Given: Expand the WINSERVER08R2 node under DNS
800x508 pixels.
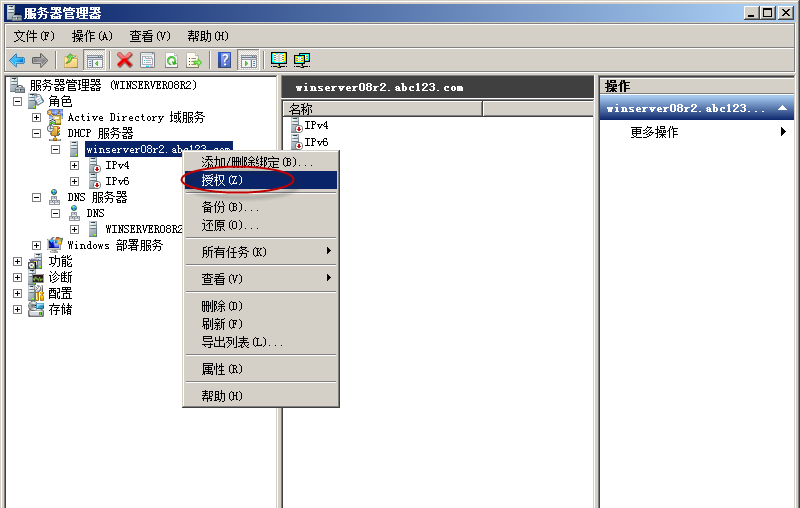Looking at the screenshot, I should [x=74, y=229].
